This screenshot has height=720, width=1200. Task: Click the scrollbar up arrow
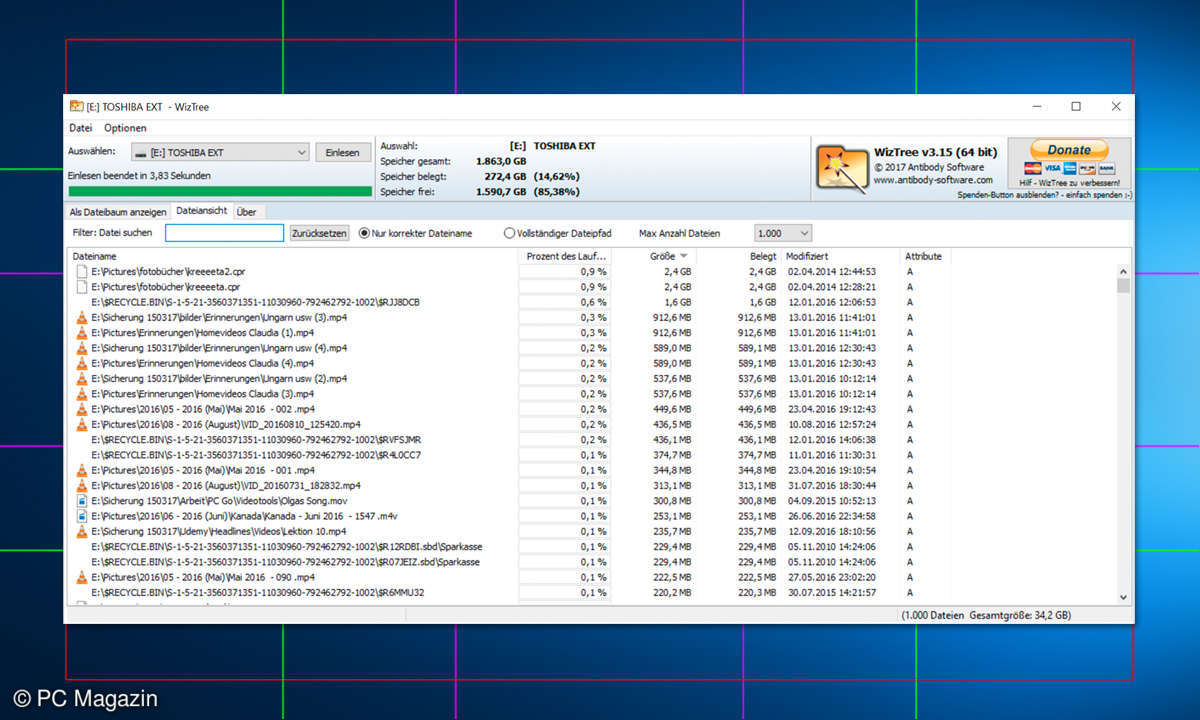click(1123, 270)
